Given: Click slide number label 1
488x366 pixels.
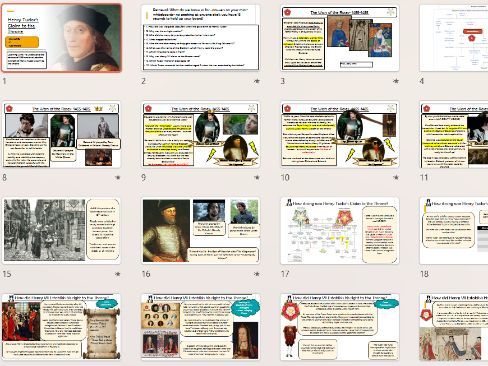Looking at the screenshot, I should pos(4,81).
